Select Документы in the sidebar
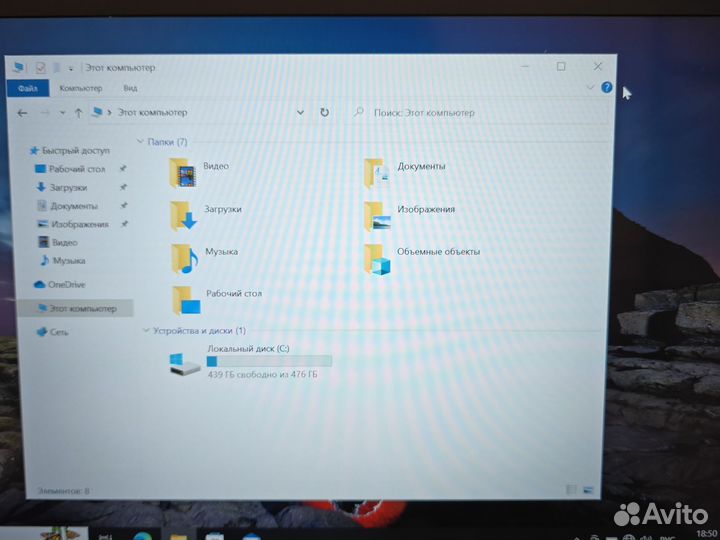Viewport: 720px width, 540px height. [x=67, y=206]
